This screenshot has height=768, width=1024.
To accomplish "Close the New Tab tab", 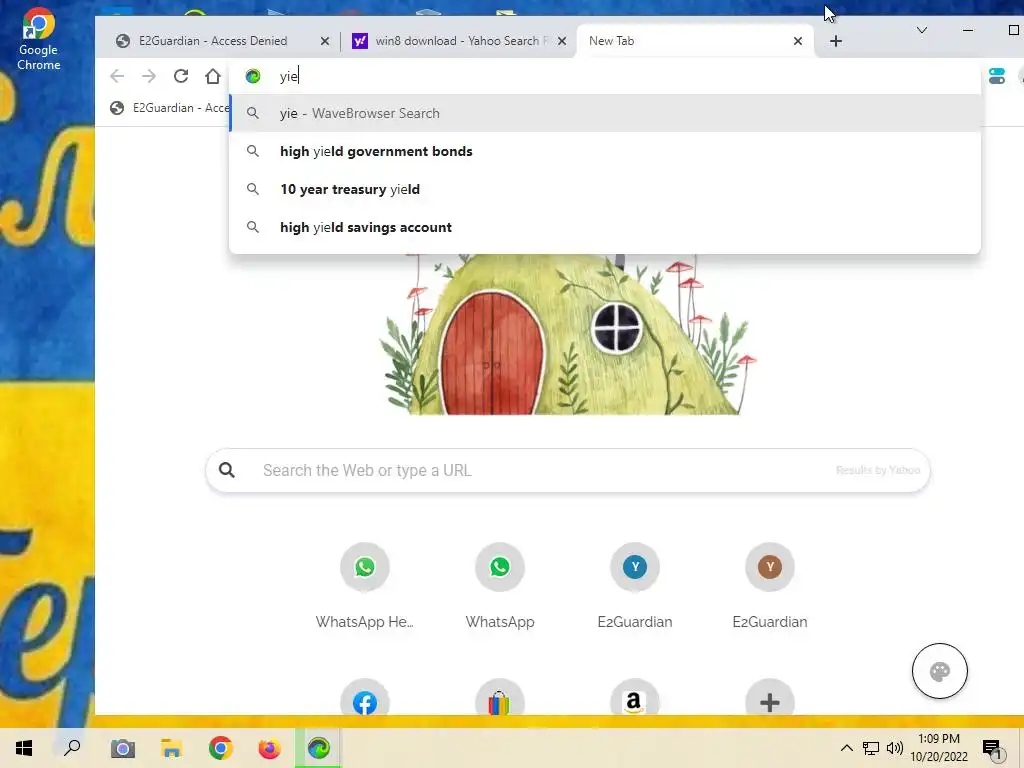I will (797, 41).
